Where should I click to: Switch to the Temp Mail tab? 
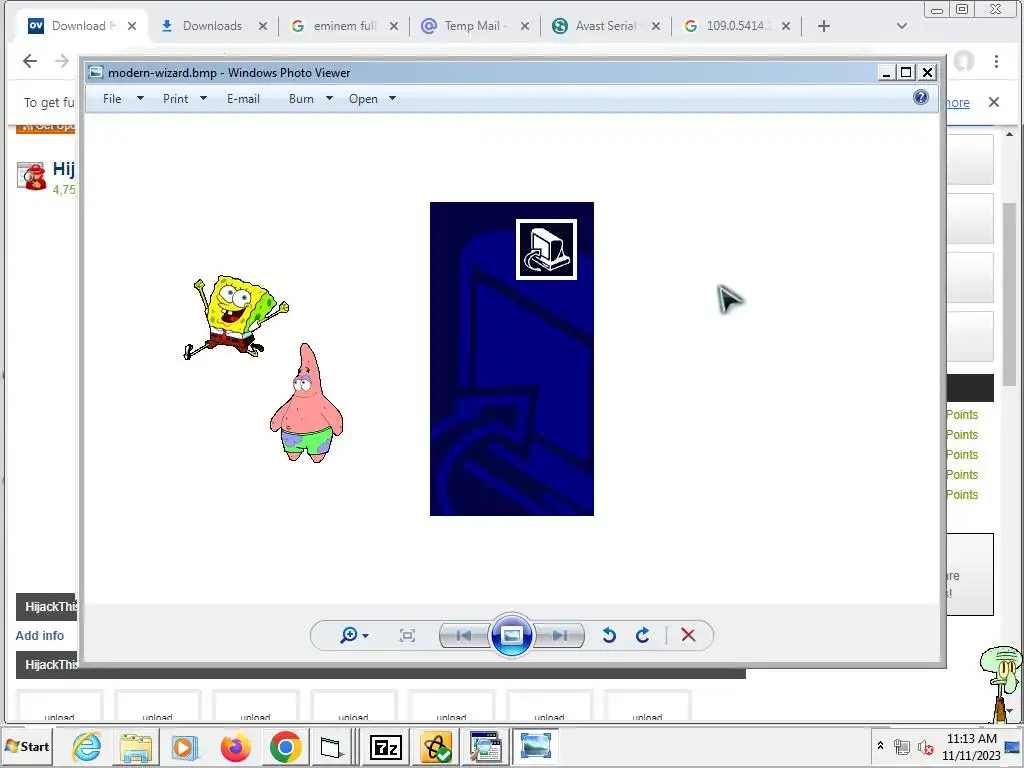475,26
